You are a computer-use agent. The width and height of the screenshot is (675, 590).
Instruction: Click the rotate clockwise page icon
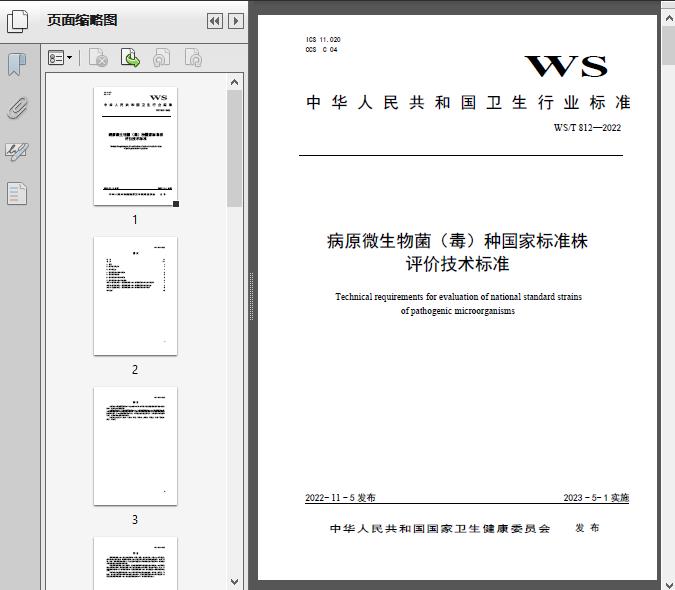click(x=193, y=58)
